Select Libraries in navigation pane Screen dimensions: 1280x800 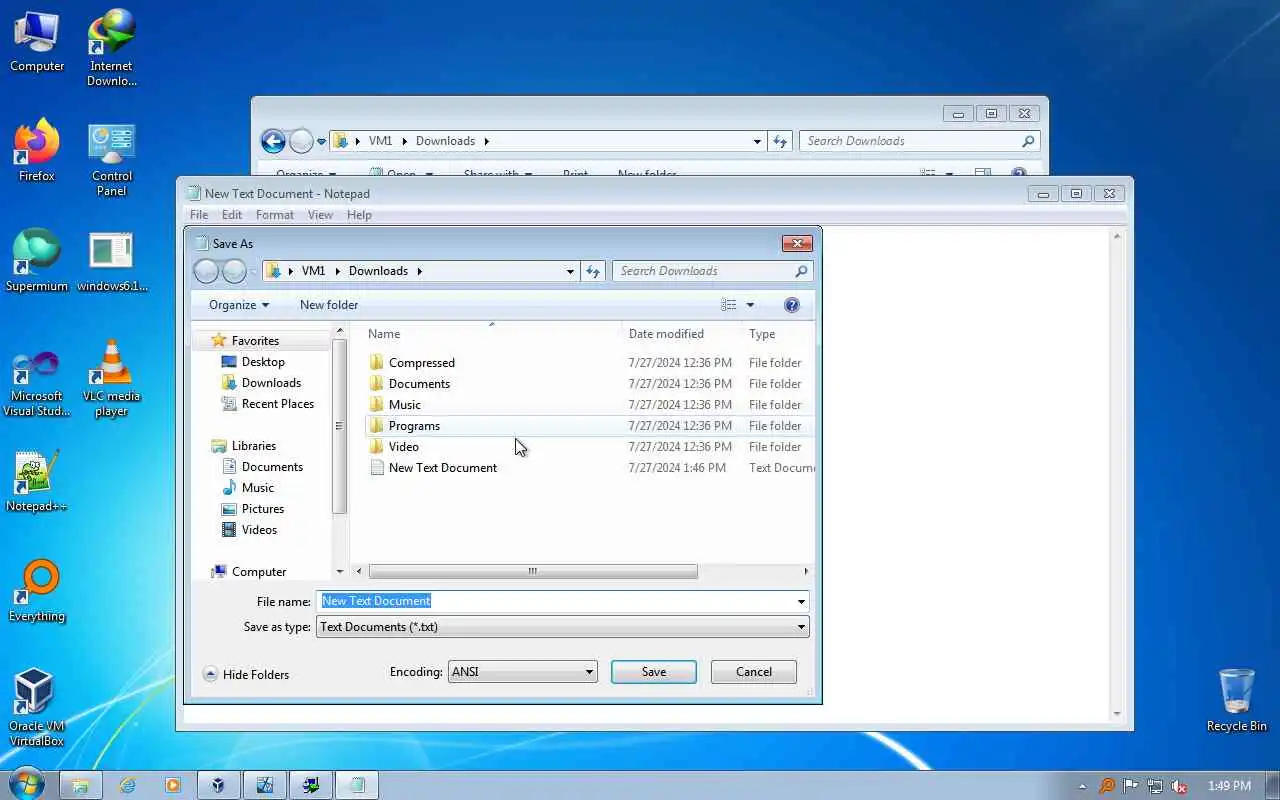(253, 446)
